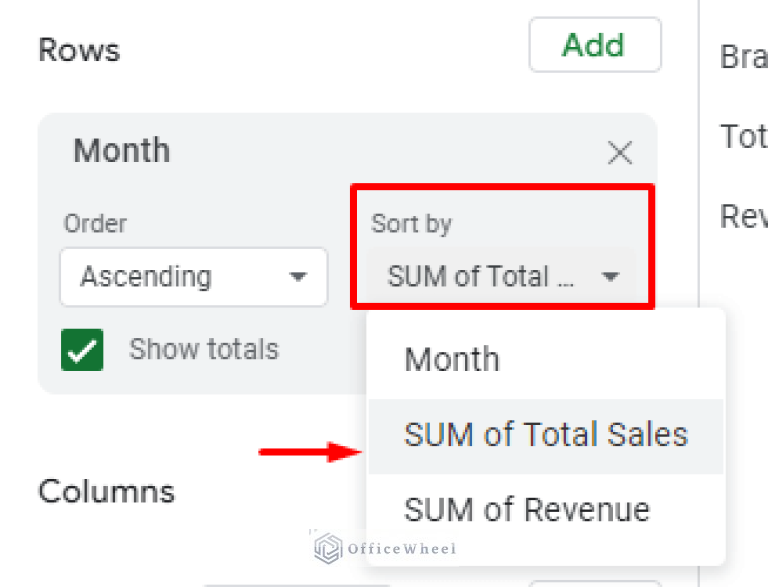Screen dimensions: 768x587
Task: Select SUM of Total Sales option
Action: click(x=546, y=436)
